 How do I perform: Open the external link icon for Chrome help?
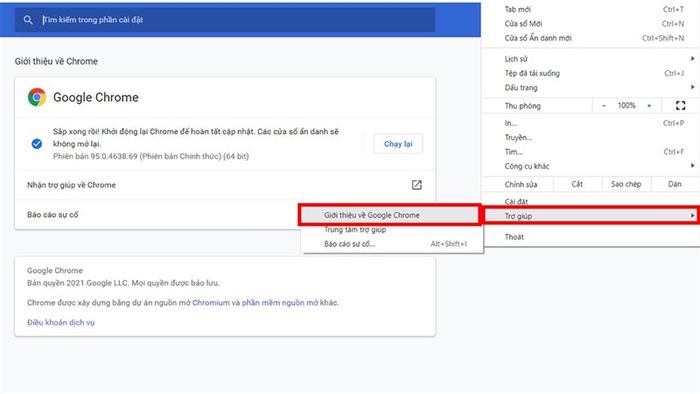coord(417,185)
